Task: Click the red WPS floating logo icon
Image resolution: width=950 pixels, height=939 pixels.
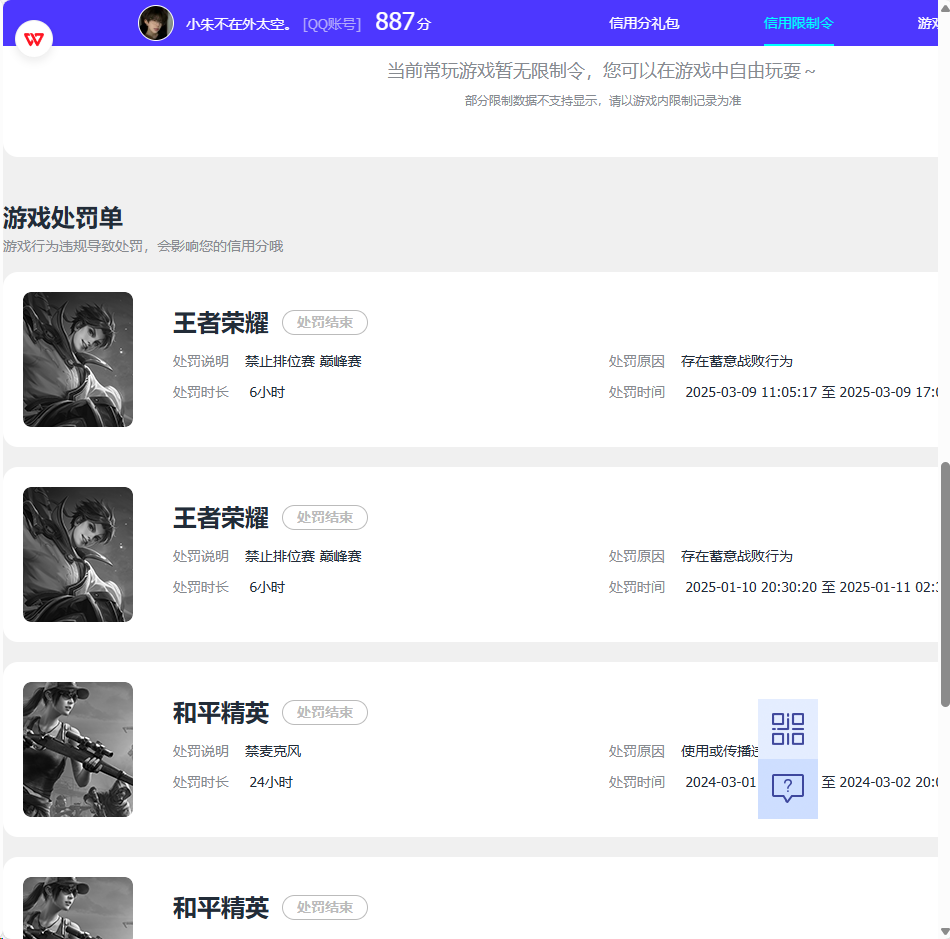Action: [34, 39]
